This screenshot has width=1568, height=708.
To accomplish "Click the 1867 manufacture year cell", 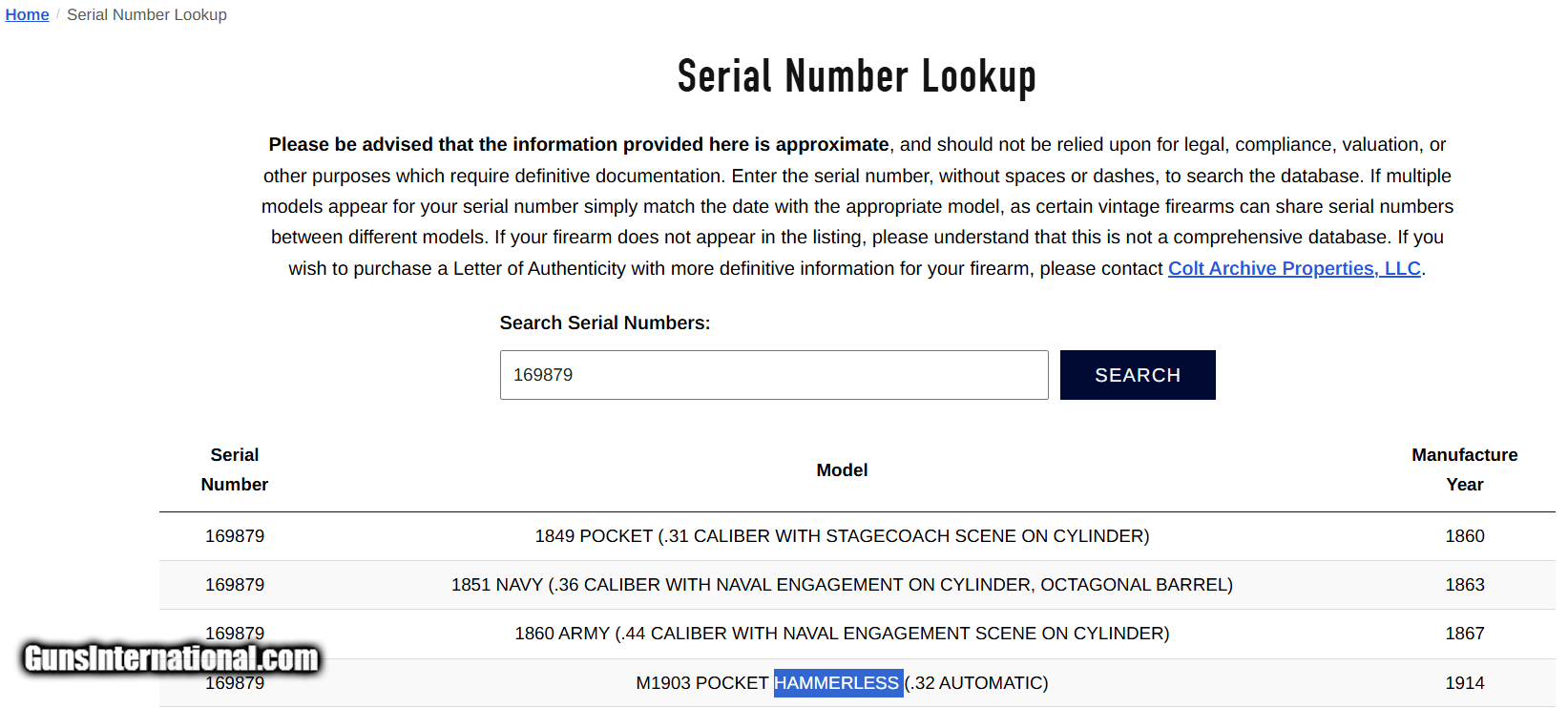I will pyautogui.click(x=1464, y=634).
